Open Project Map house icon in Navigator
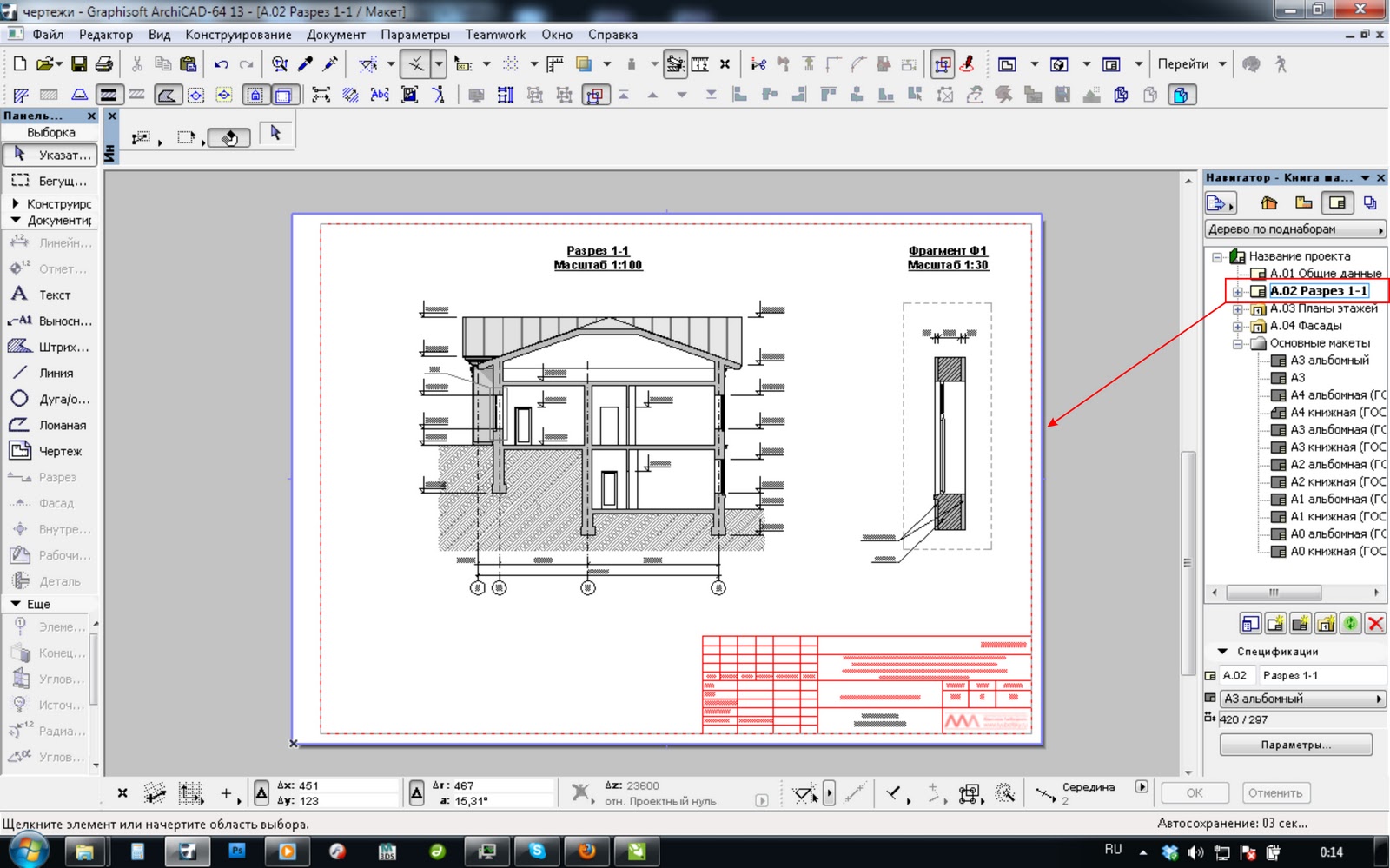This screenshot has height=868, width=1390. [x=1269, y=203]
